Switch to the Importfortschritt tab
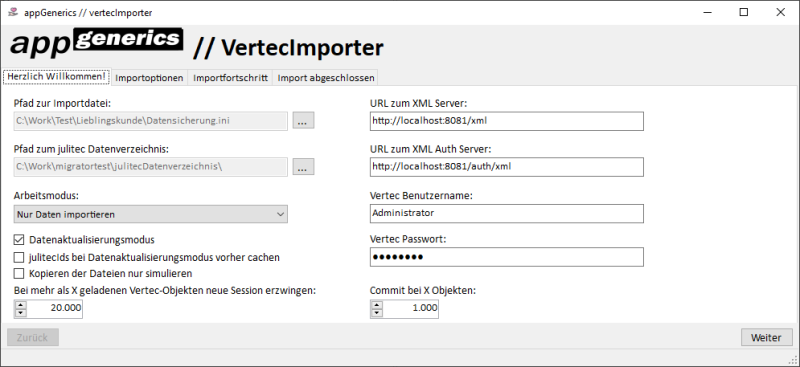800x367 pixels. tap(230, 78)
